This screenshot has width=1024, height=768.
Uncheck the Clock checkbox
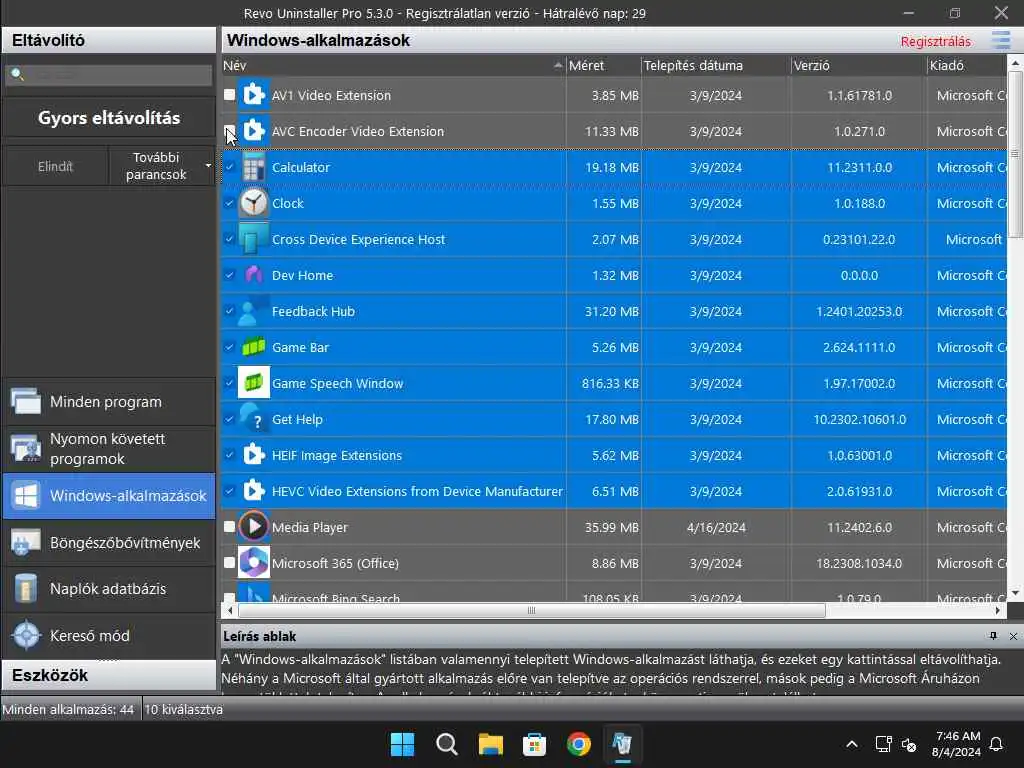pyautogui.click(x=229, y=202)
